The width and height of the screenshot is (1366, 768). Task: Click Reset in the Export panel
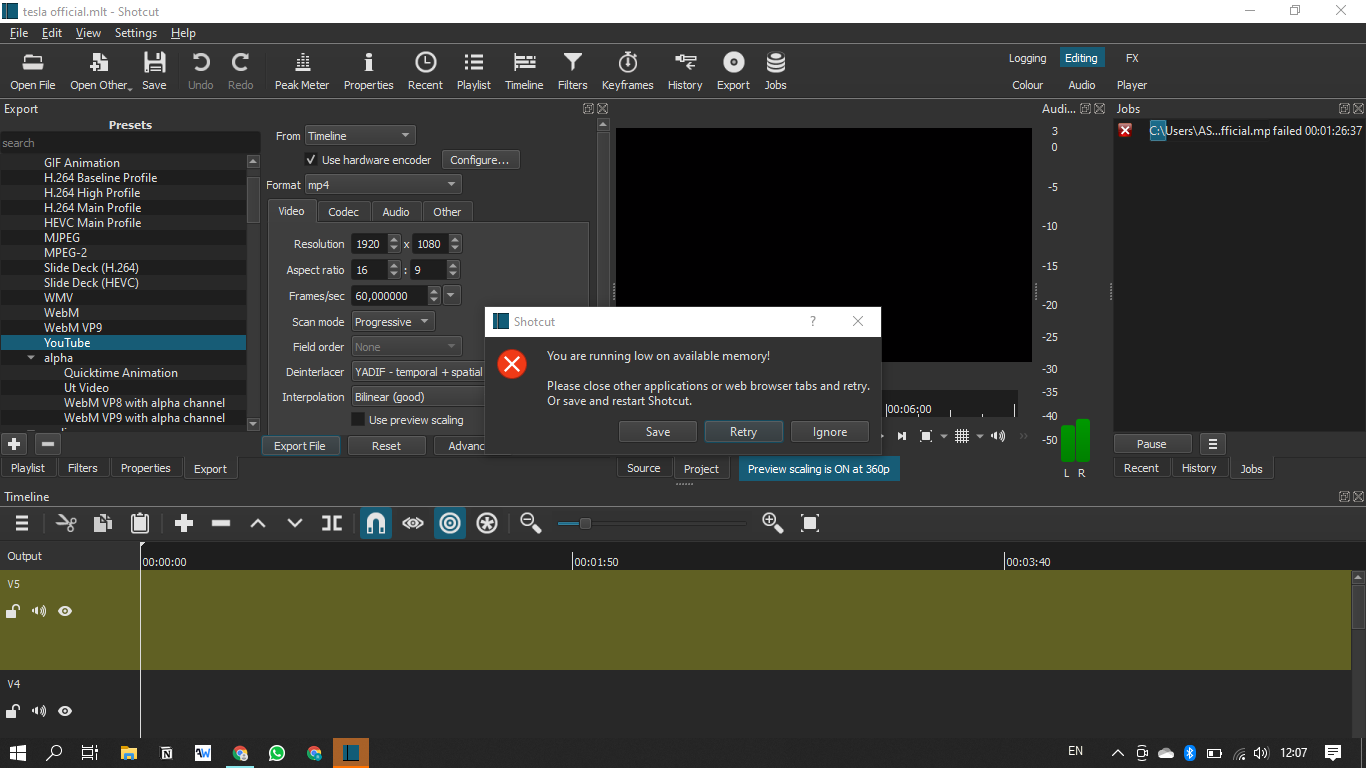386,446
